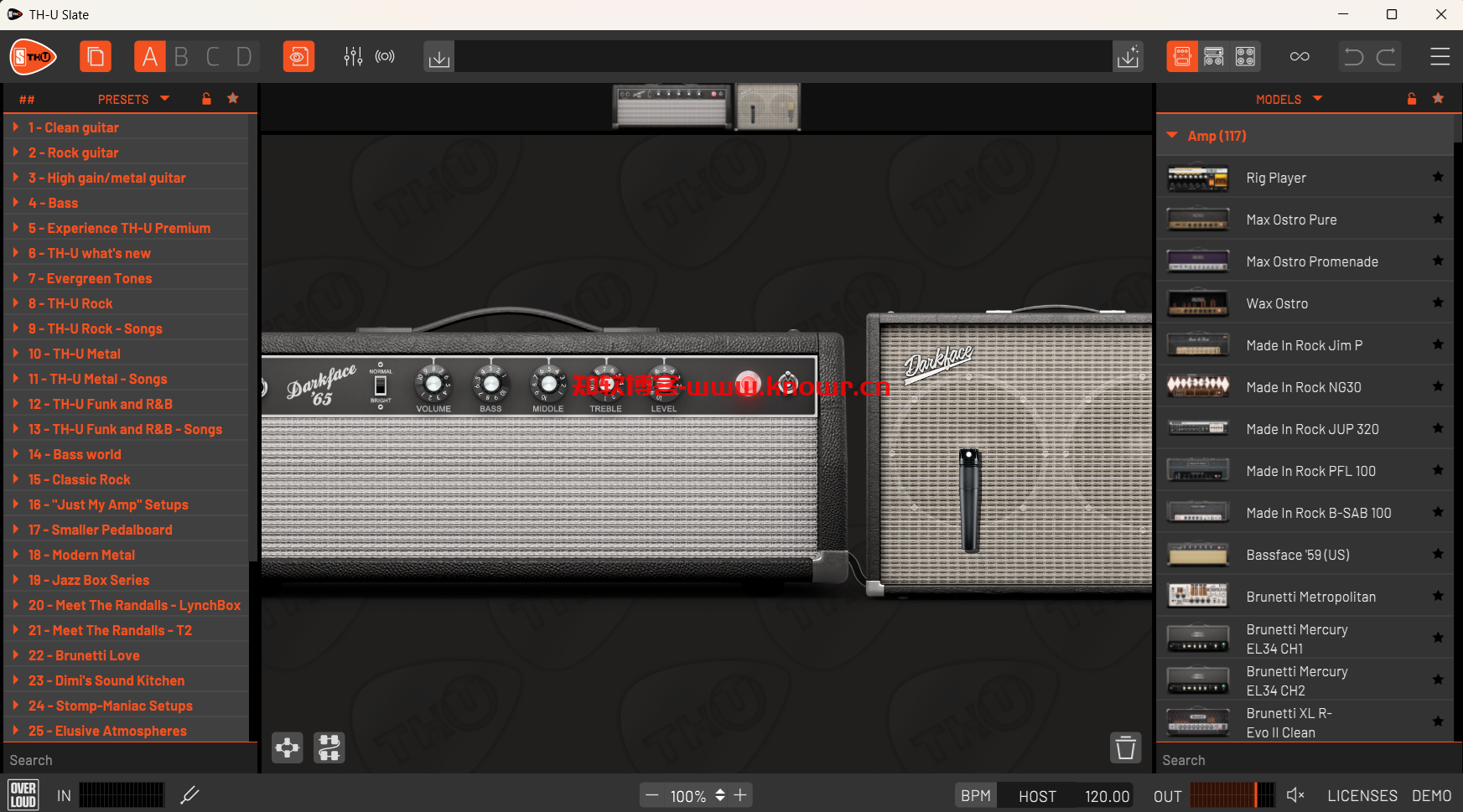Click the amp head thumbnail in chain
This screenshot has width=1463, height=812.
click(672, 106)
